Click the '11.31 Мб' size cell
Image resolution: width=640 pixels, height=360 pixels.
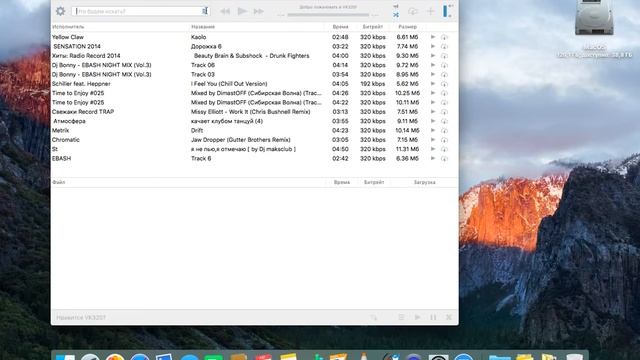pos(407,149)
